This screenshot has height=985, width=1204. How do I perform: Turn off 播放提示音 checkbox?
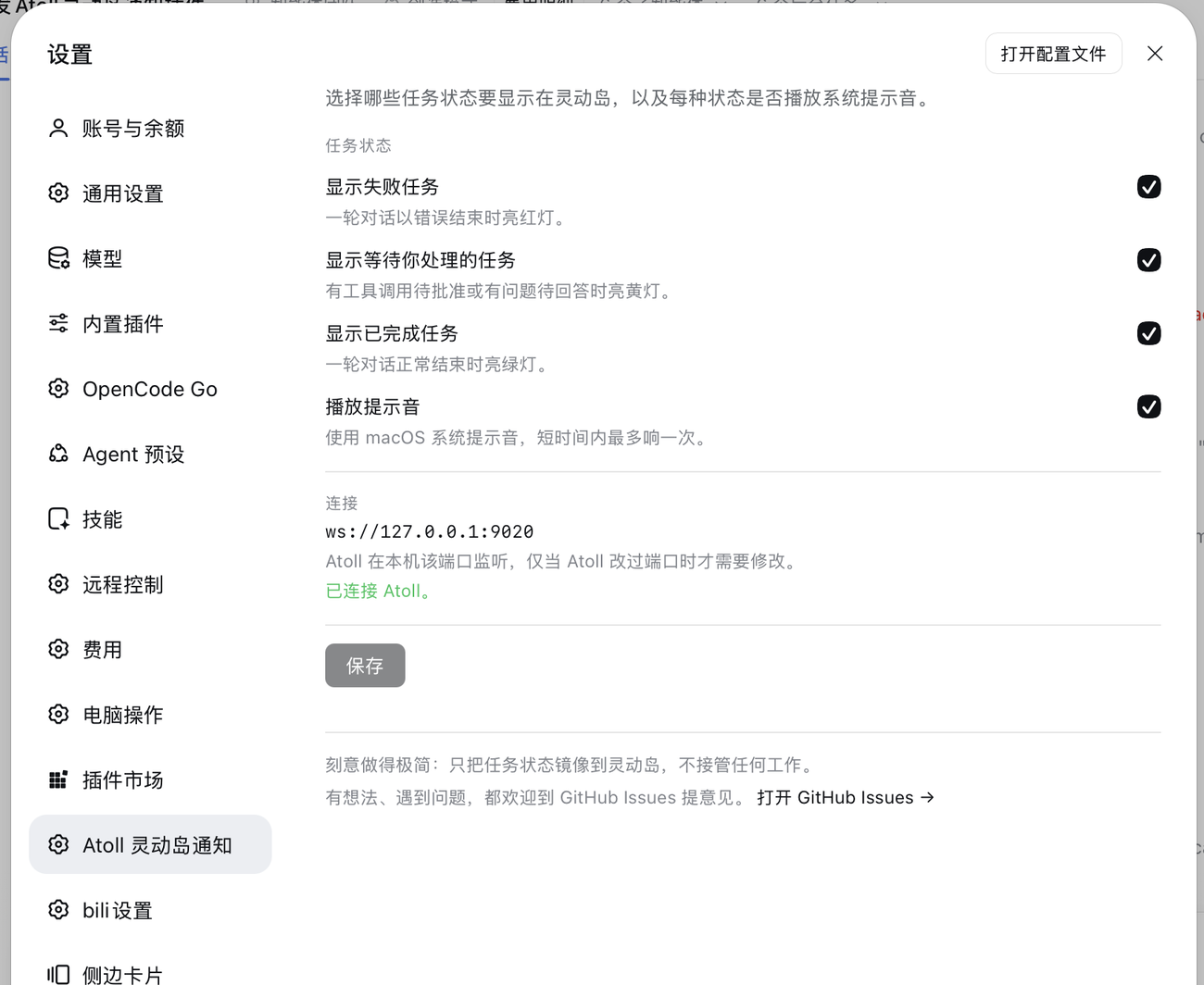coord(1148,406)
